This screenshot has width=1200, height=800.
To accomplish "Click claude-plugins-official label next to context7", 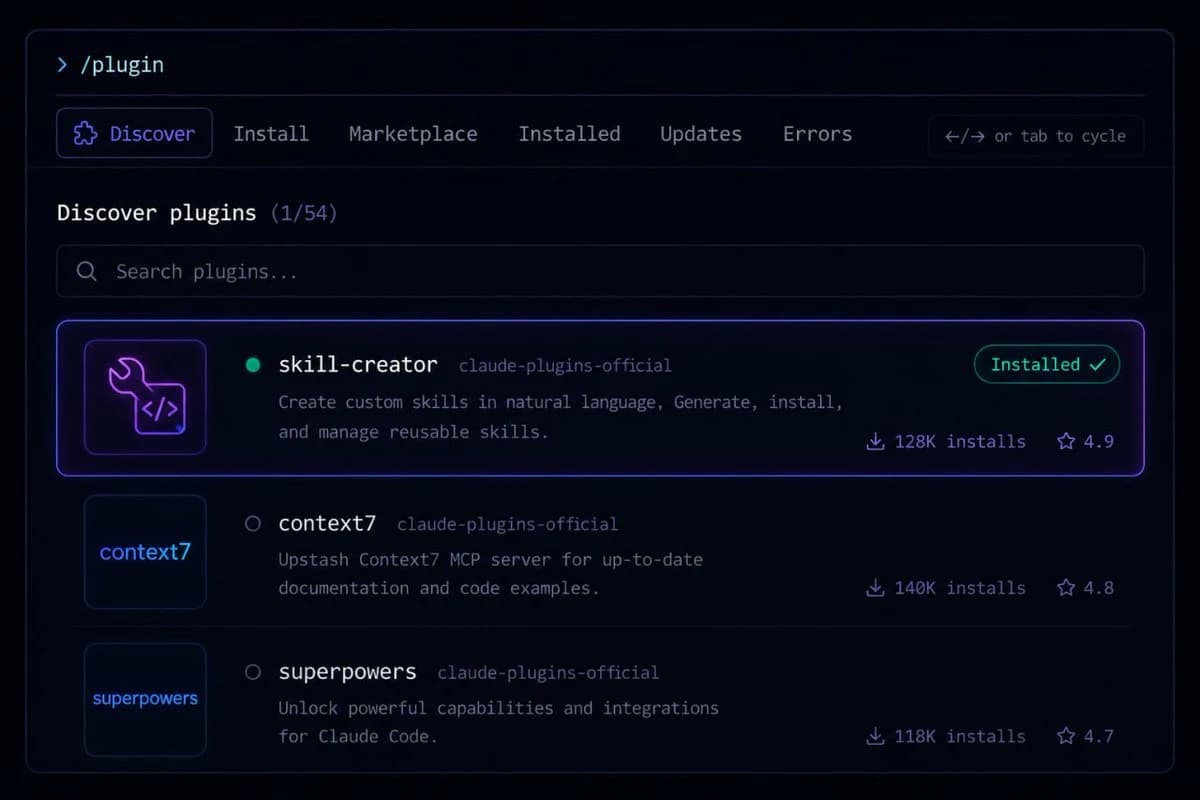I will click(507, 524).
